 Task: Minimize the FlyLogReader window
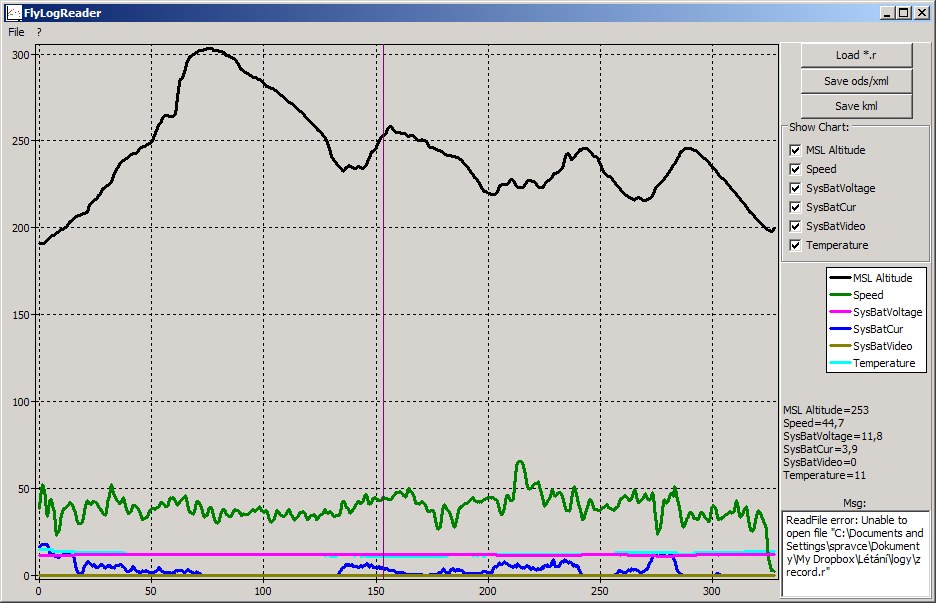click(887, 13)
